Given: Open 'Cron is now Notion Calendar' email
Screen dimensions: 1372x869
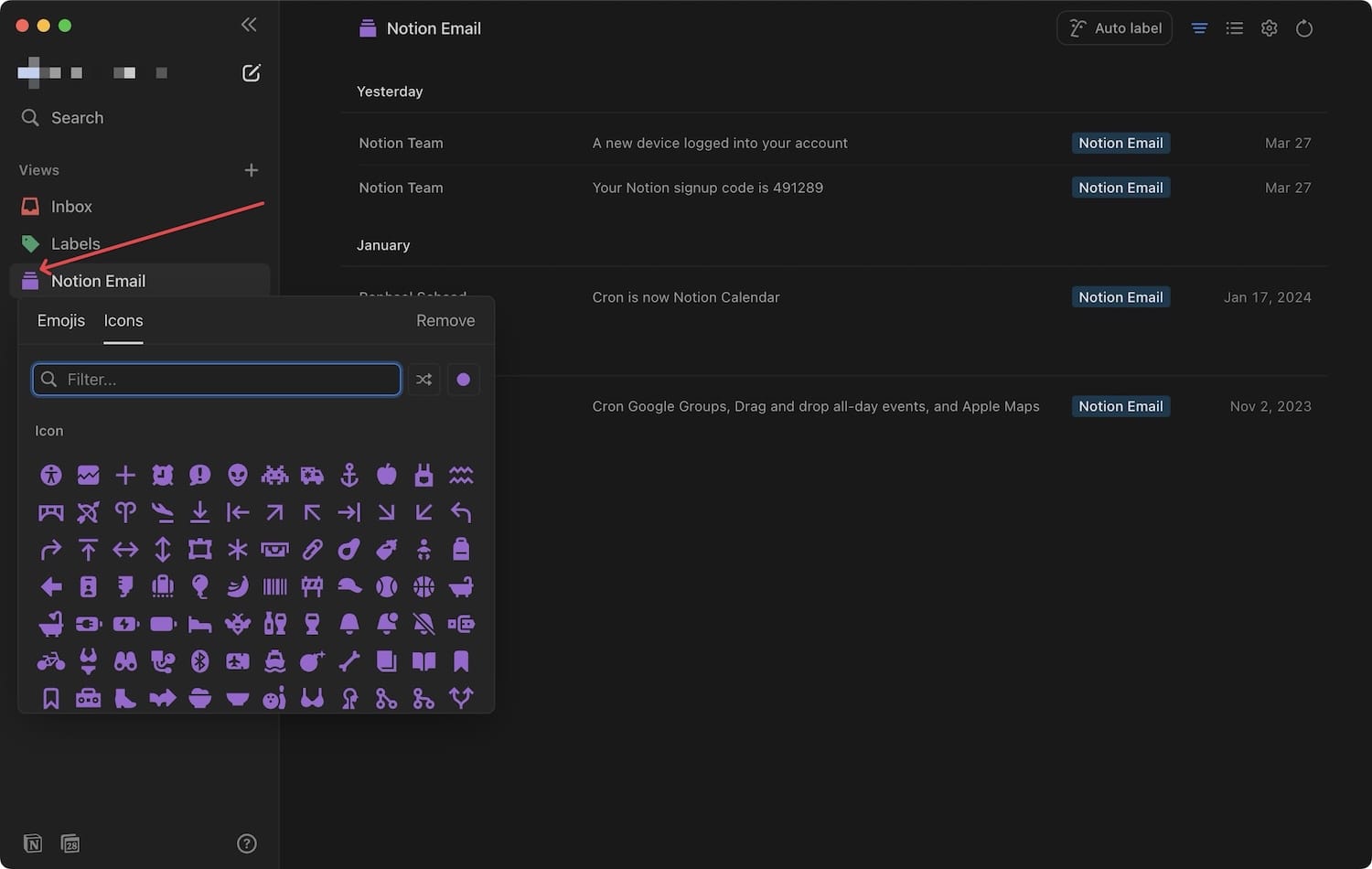Looking at the screenshot, I should 686,297.
